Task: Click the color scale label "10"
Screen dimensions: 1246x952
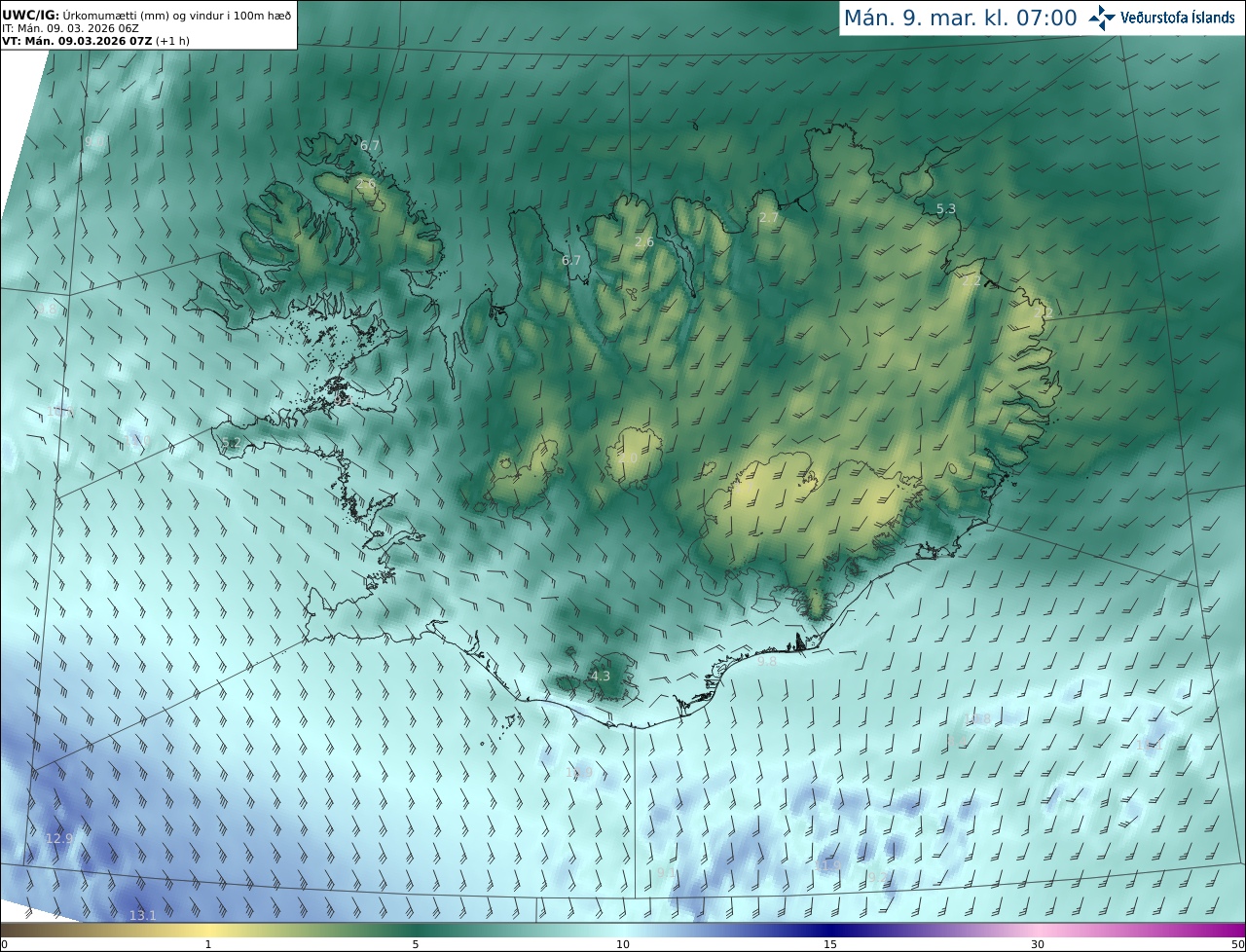Action: pos(623,944)
